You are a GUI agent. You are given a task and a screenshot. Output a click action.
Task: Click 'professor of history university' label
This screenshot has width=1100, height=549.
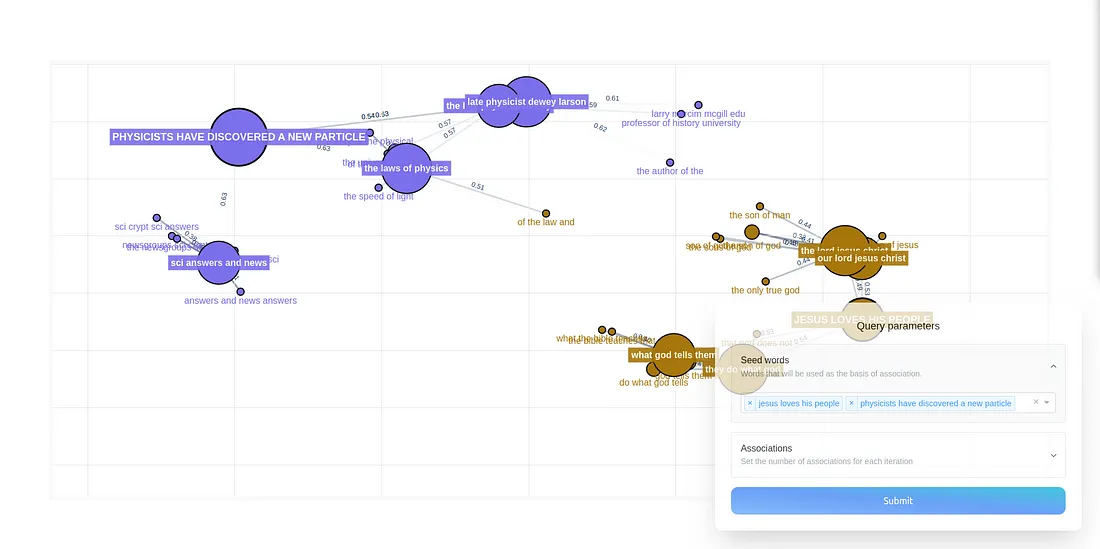pos(680,123)
